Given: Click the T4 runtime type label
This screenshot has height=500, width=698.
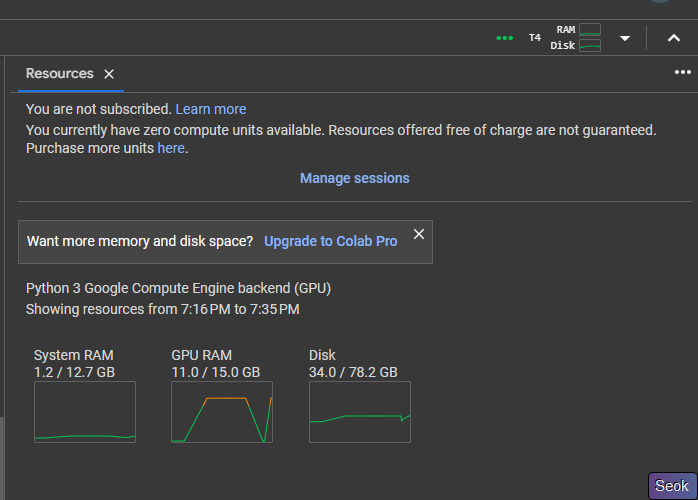Looking at the screenshot, I should 535,38.
